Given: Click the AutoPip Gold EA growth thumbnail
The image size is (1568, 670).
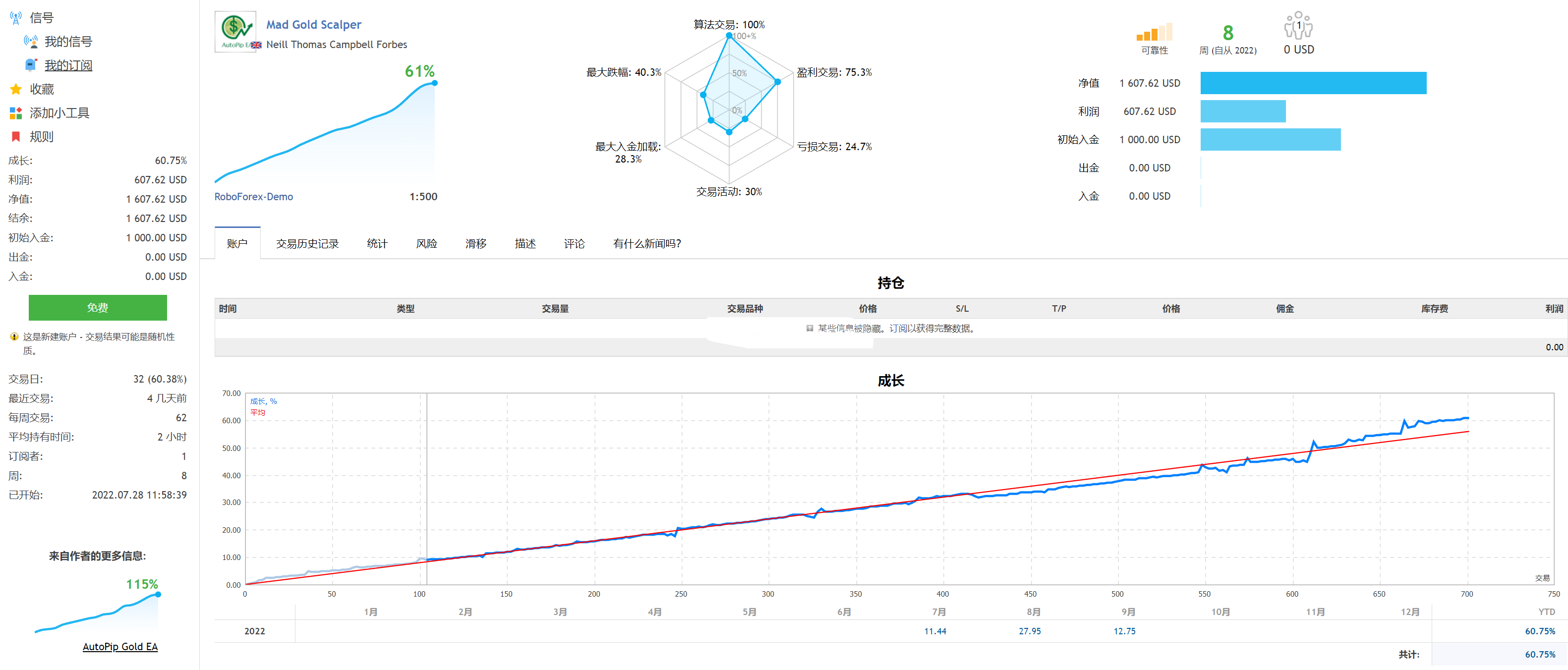Looking at the screenshot, I should (x=97, y=612).
